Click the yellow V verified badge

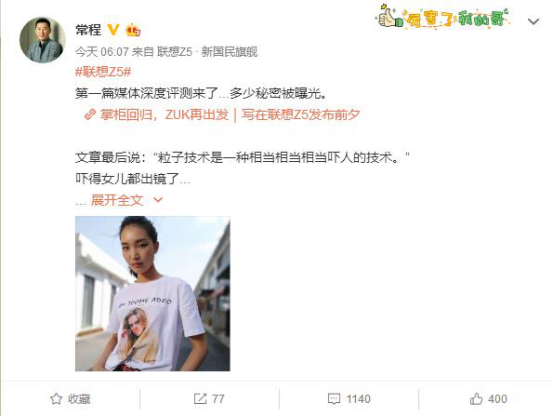tap(113, 30)
